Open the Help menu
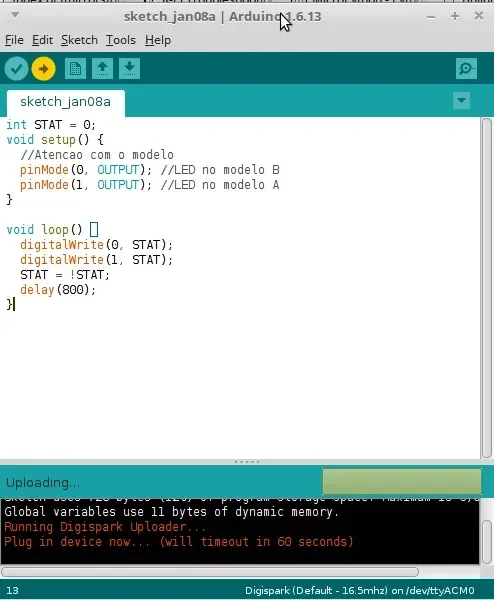 158,40
